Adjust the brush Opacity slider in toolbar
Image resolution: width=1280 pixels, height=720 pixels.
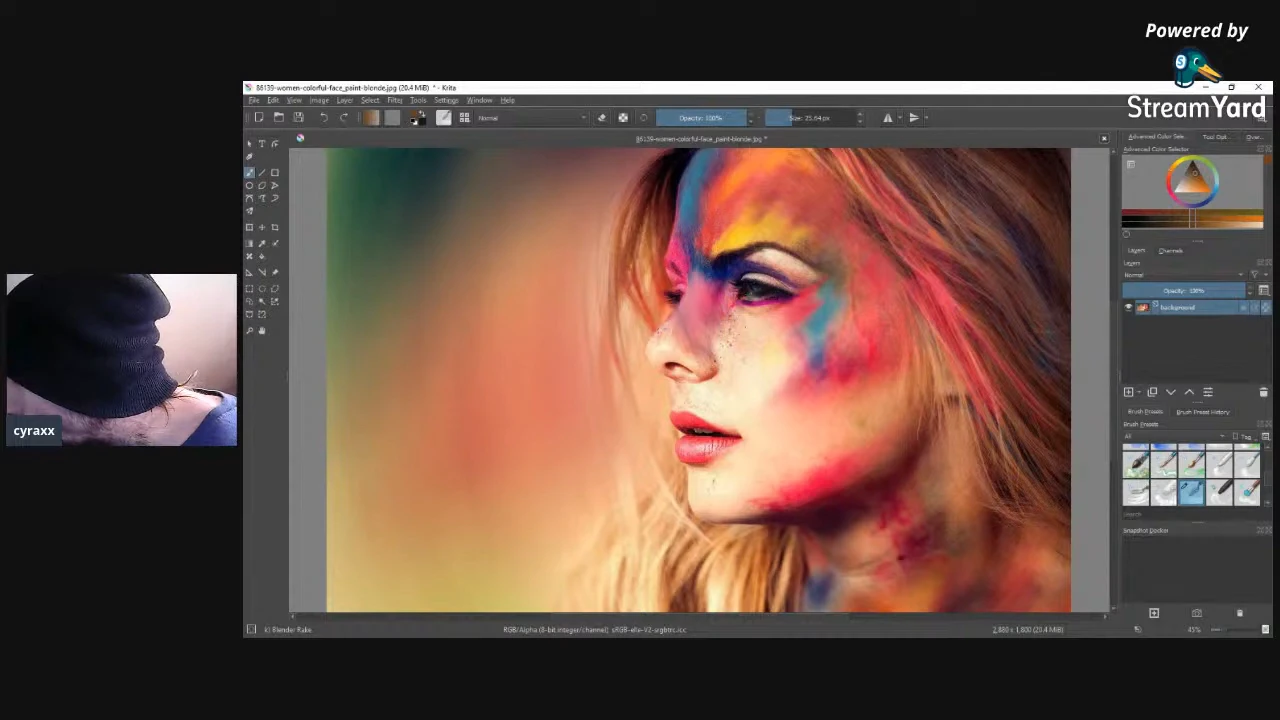(700, 118)
